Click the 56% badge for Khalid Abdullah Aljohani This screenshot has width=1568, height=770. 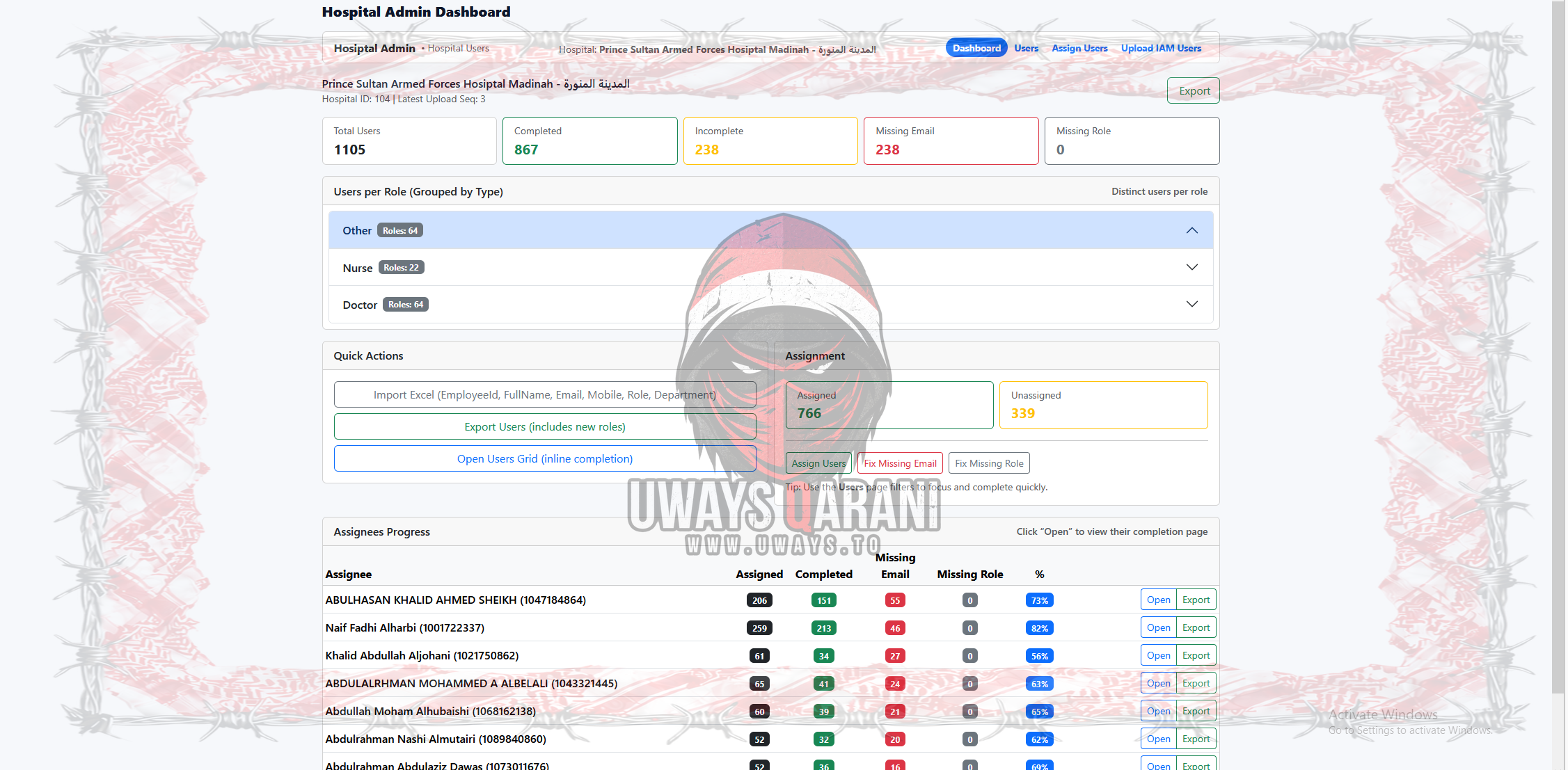(x=1040, y=656)
